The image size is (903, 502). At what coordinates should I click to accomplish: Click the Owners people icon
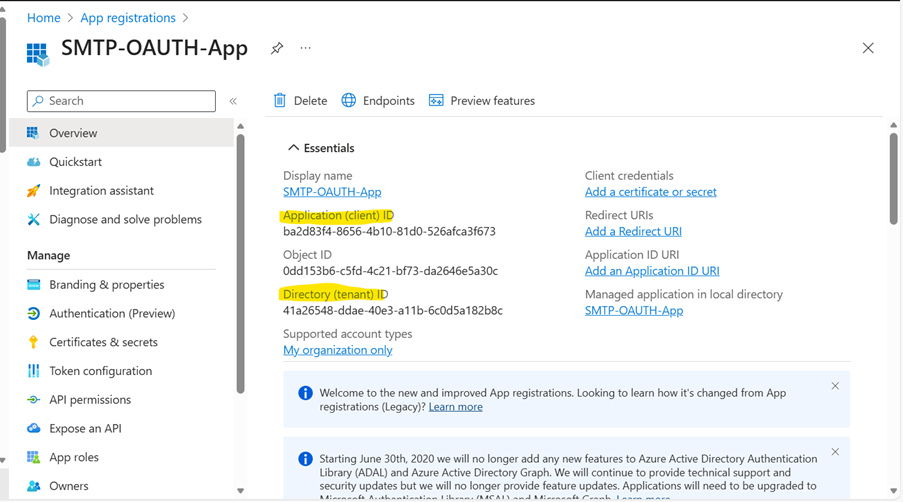pyautogui.click(x=33, y=486)
